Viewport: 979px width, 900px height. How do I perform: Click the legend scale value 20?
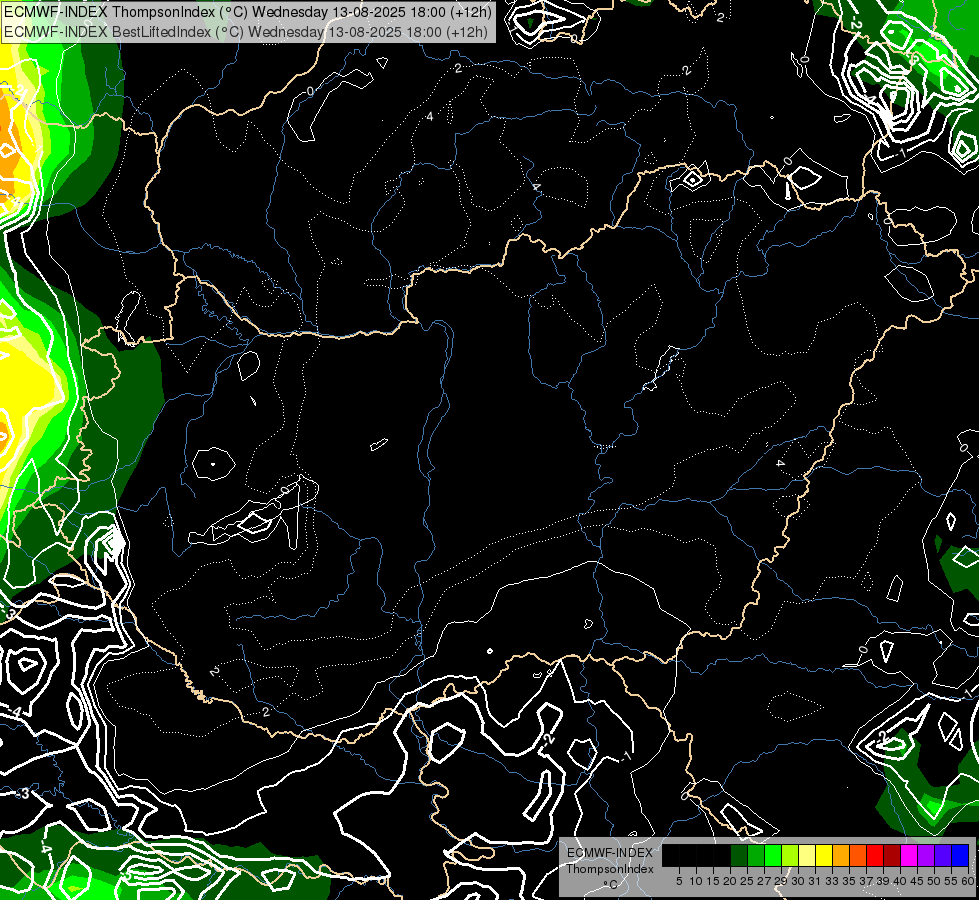tap(730, 881)
